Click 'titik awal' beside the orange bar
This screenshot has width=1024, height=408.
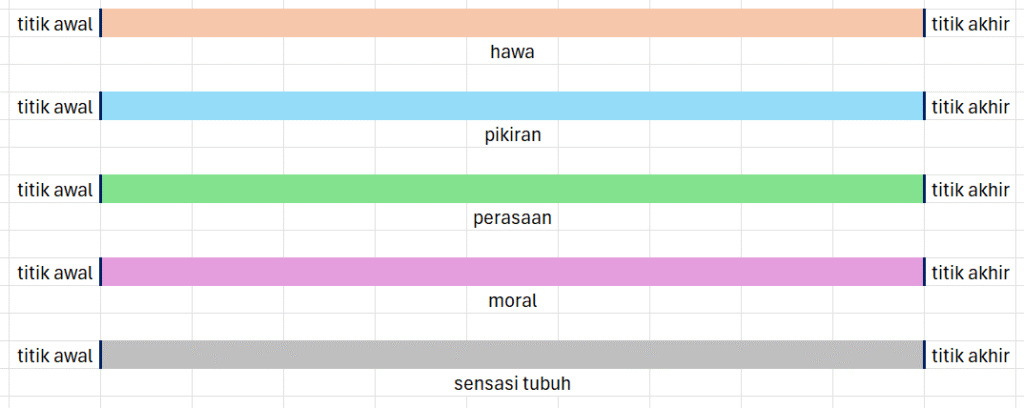point(54,24)
